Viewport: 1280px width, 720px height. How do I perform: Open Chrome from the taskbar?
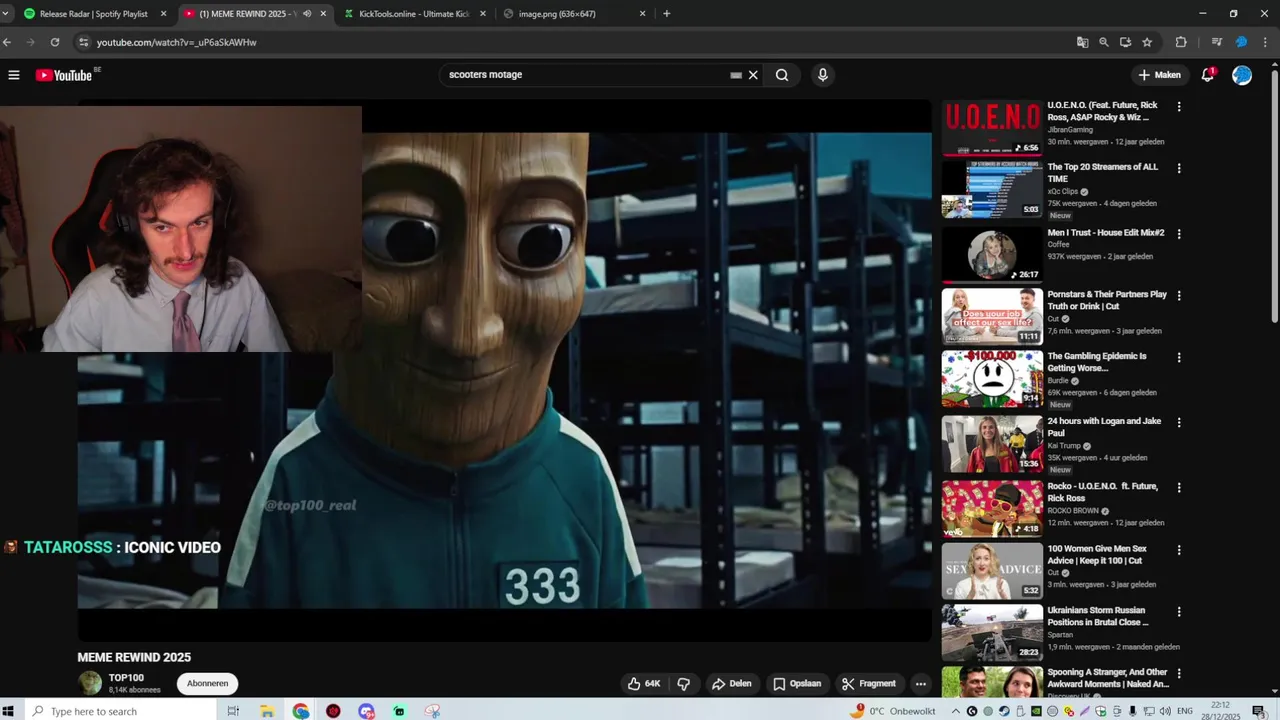pos(301,711)
